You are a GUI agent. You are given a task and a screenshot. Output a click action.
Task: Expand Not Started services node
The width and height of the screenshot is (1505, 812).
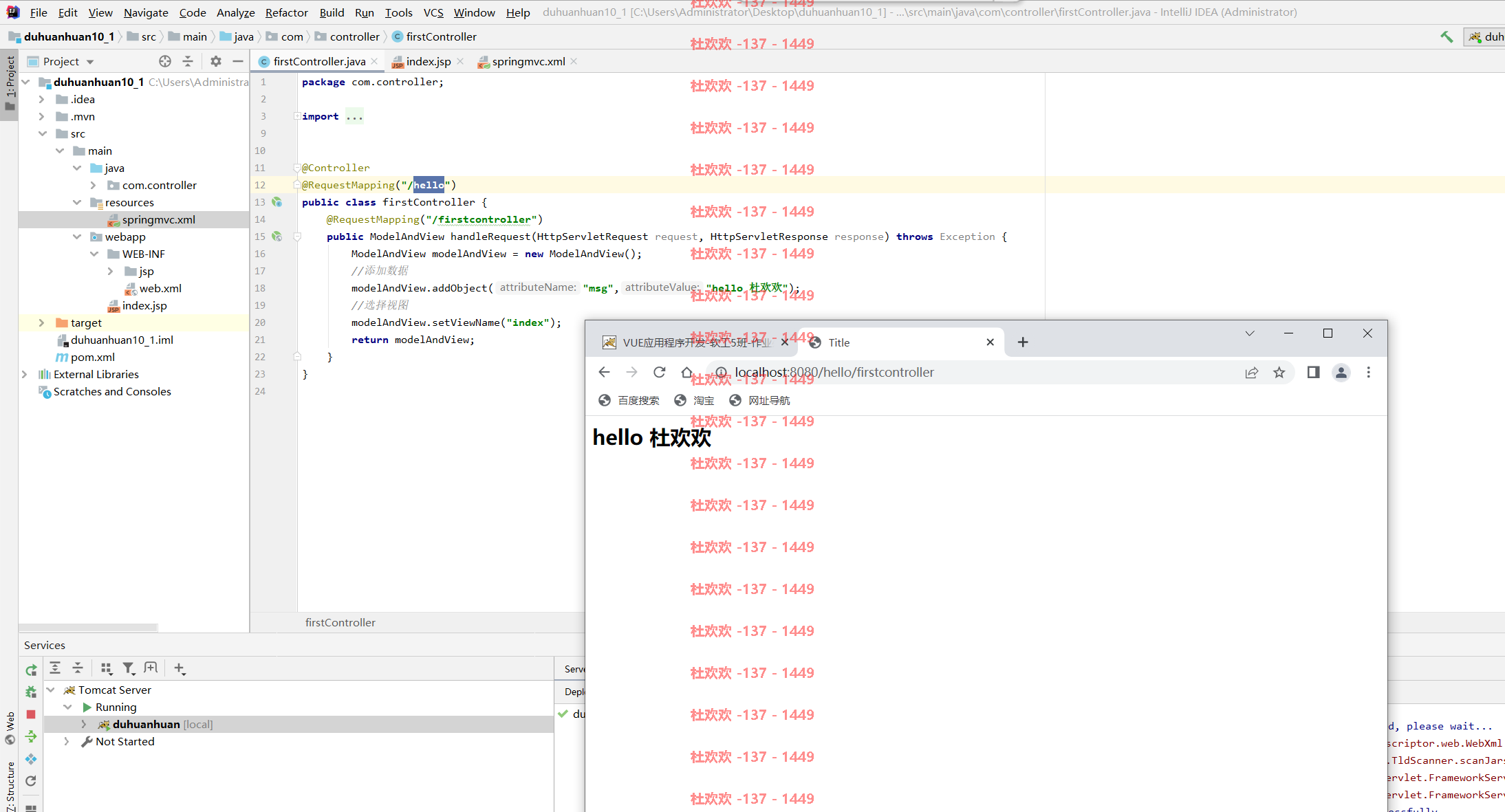pyautogui.click(x=67, y=741)
